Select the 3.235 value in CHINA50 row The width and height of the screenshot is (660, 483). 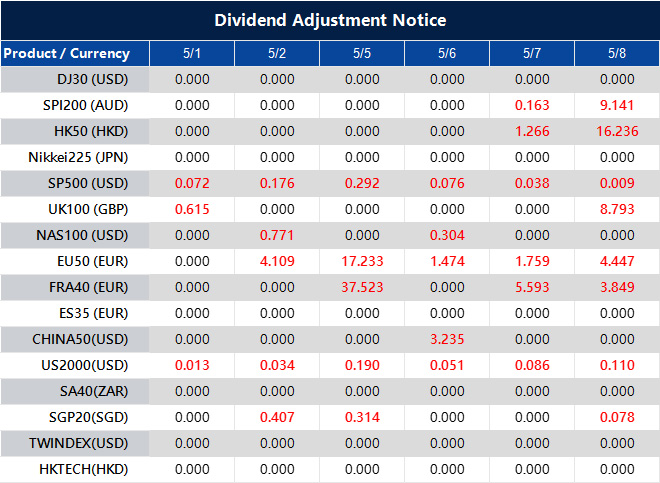point(447,339)
